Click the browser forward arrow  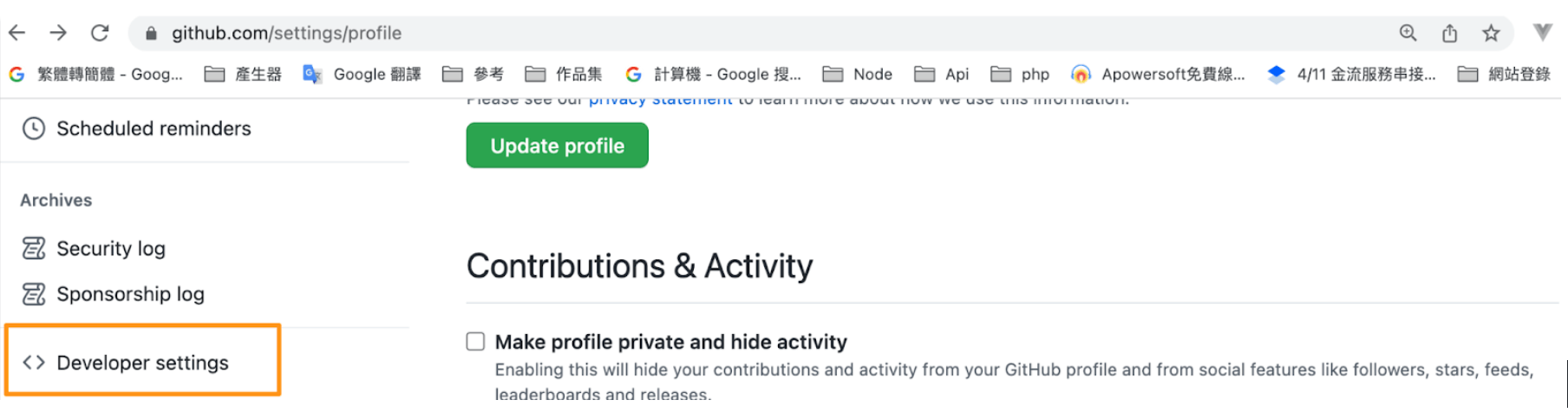[58, 33]
